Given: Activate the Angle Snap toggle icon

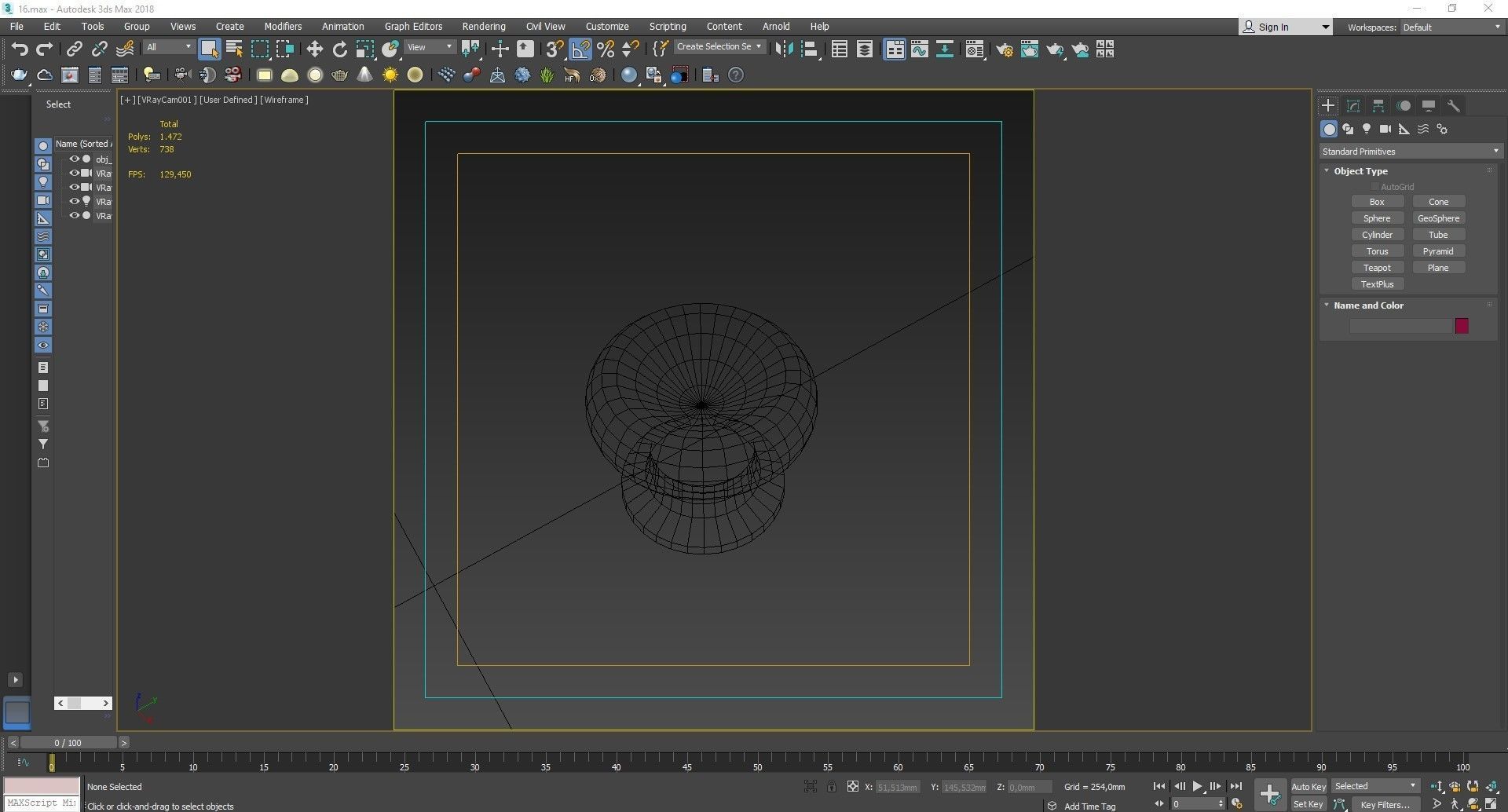Looking at the screenshot, I should point(580,49).
